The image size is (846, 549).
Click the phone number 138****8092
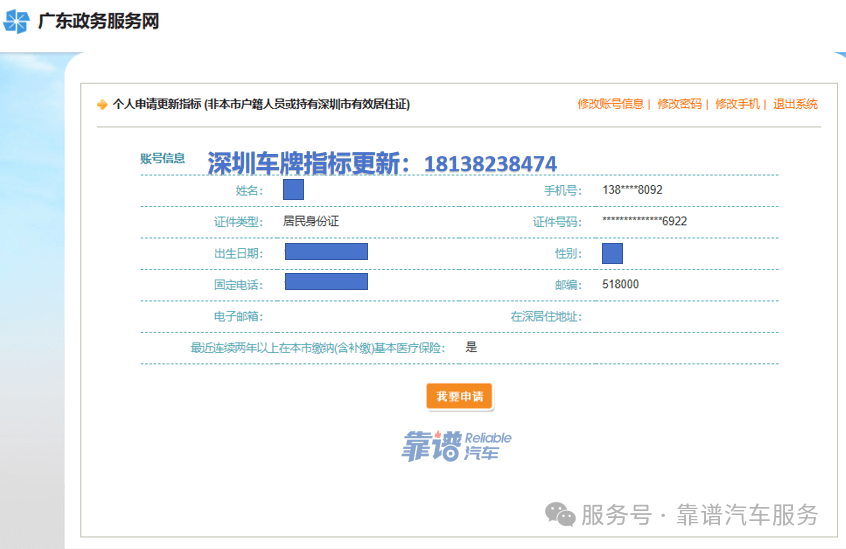point(632,190)
